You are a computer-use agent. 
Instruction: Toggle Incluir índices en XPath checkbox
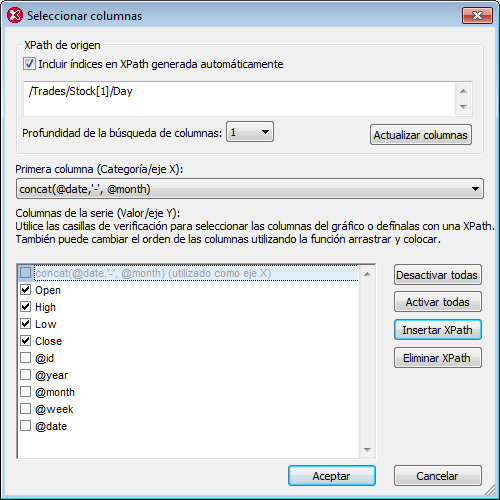click(29, 63)
